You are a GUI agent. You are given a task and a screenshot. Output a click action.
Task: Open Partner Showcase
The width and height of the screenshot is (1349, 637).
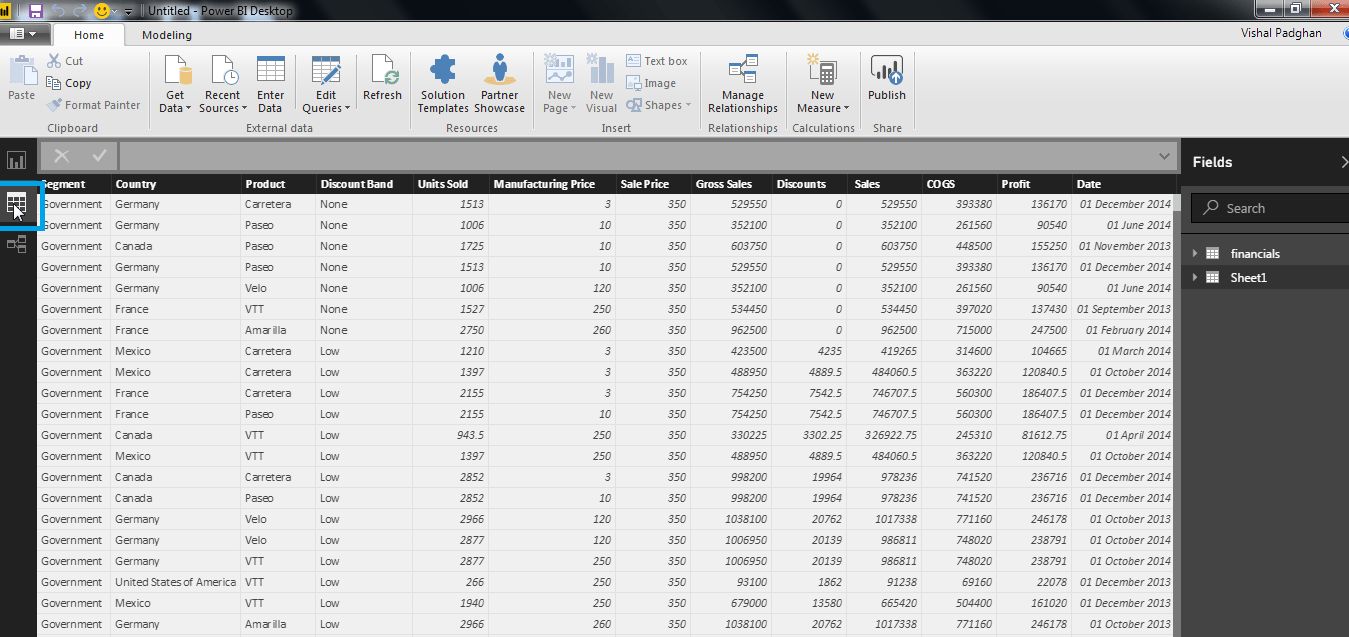click(x=499, y=85)
